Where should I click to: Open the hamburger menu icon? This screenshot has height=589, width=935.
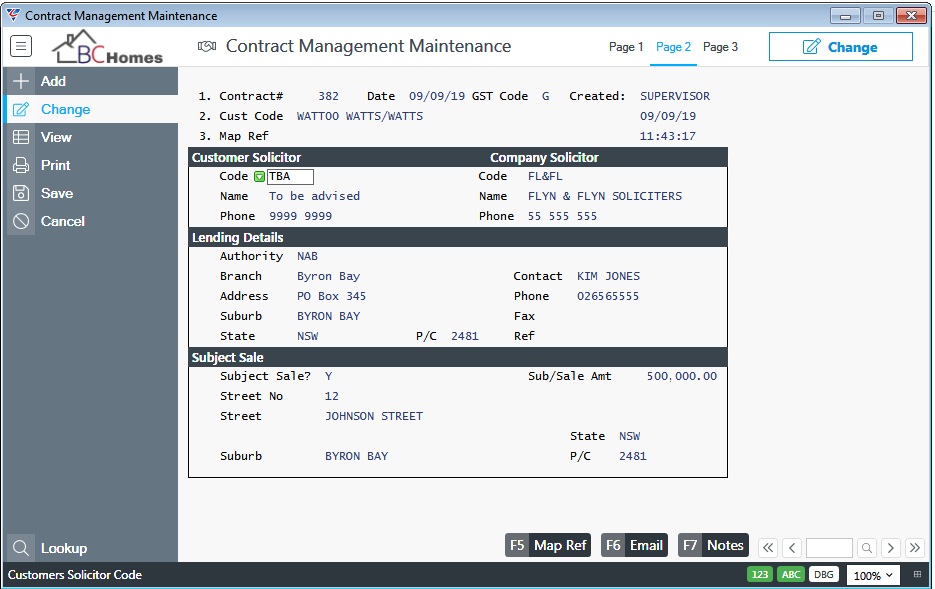point(21,46)
